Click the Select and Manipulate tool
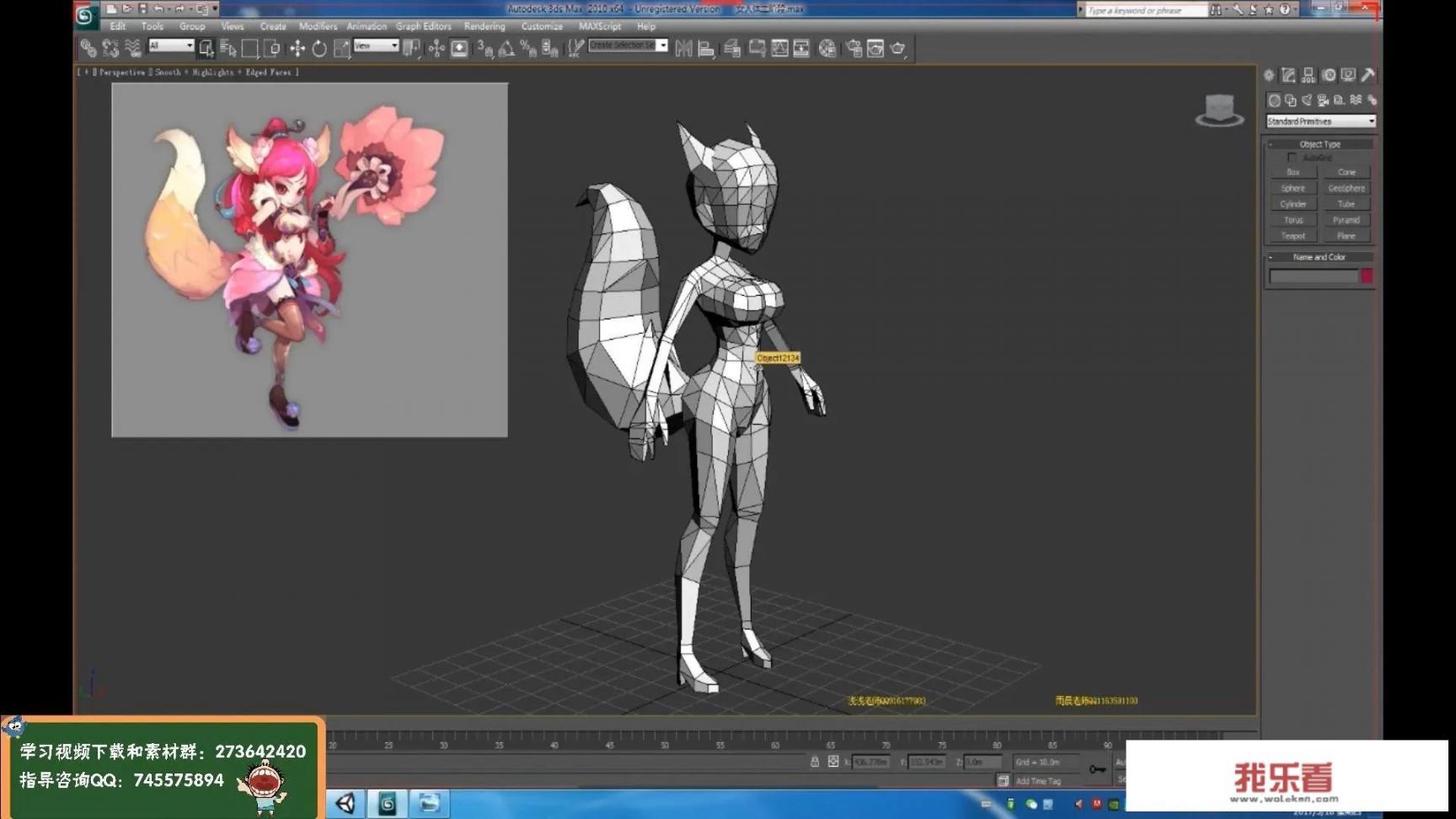Viewport: 1456px width, 819px height. pos(436,49)
